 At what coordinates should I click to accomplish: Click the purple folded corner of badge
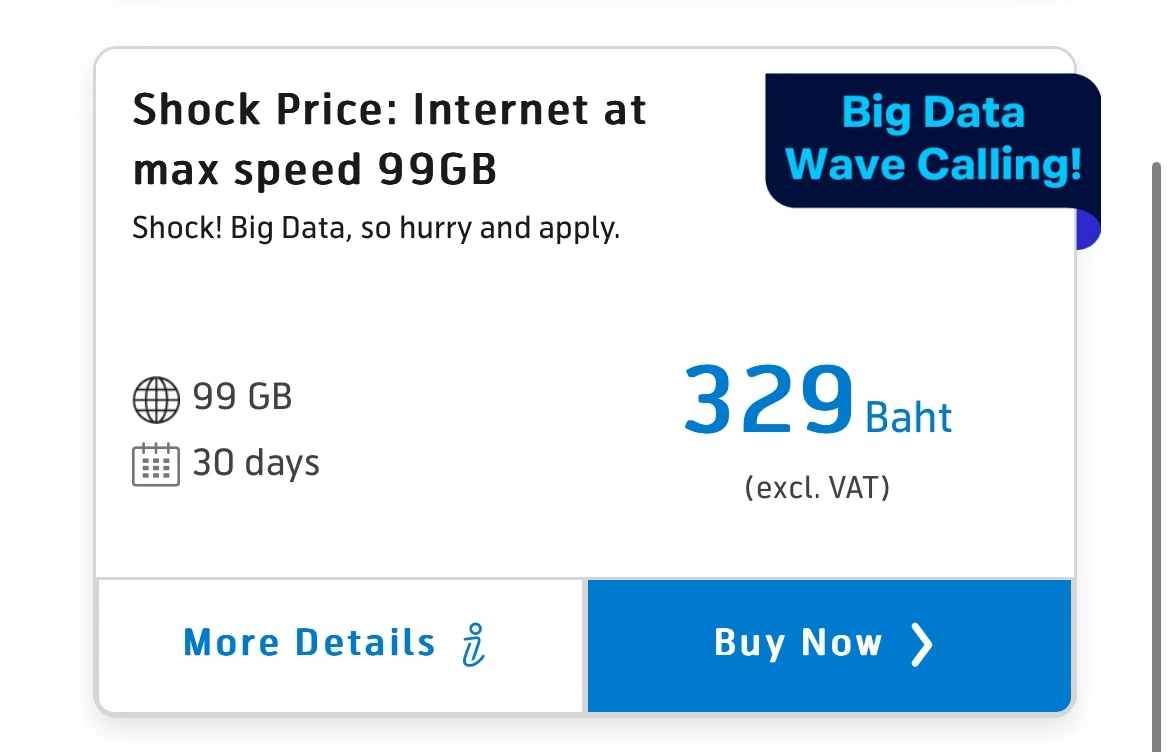coord(1088,231)
